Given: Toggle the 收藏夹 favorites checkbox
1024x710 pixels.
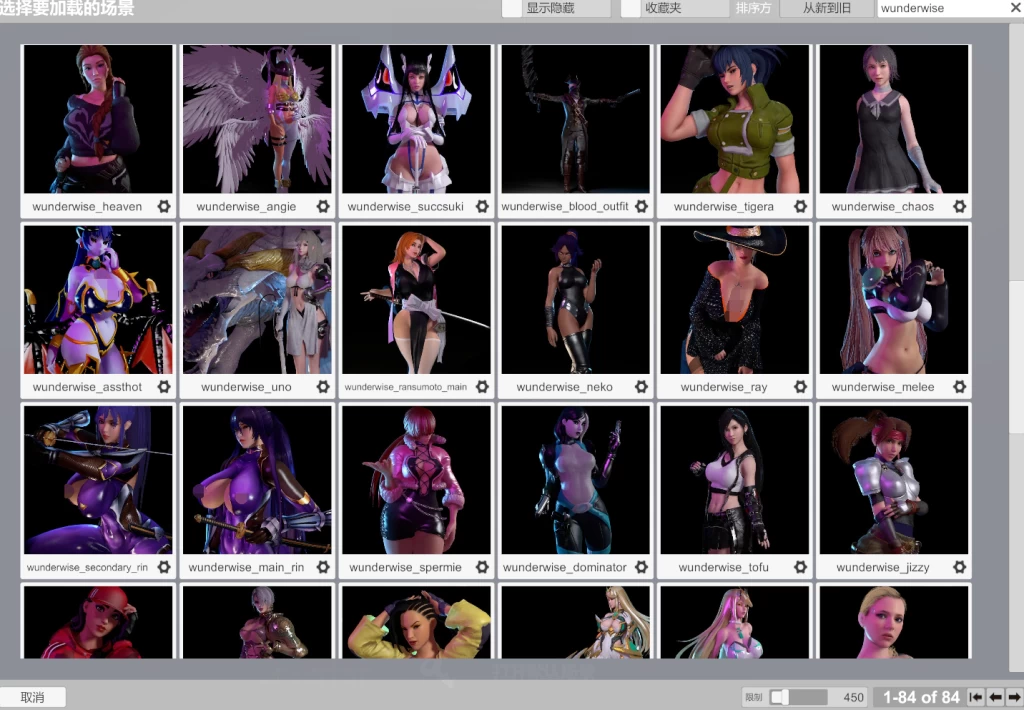Looking at the screenshot, I should click(x=630, y=8).
